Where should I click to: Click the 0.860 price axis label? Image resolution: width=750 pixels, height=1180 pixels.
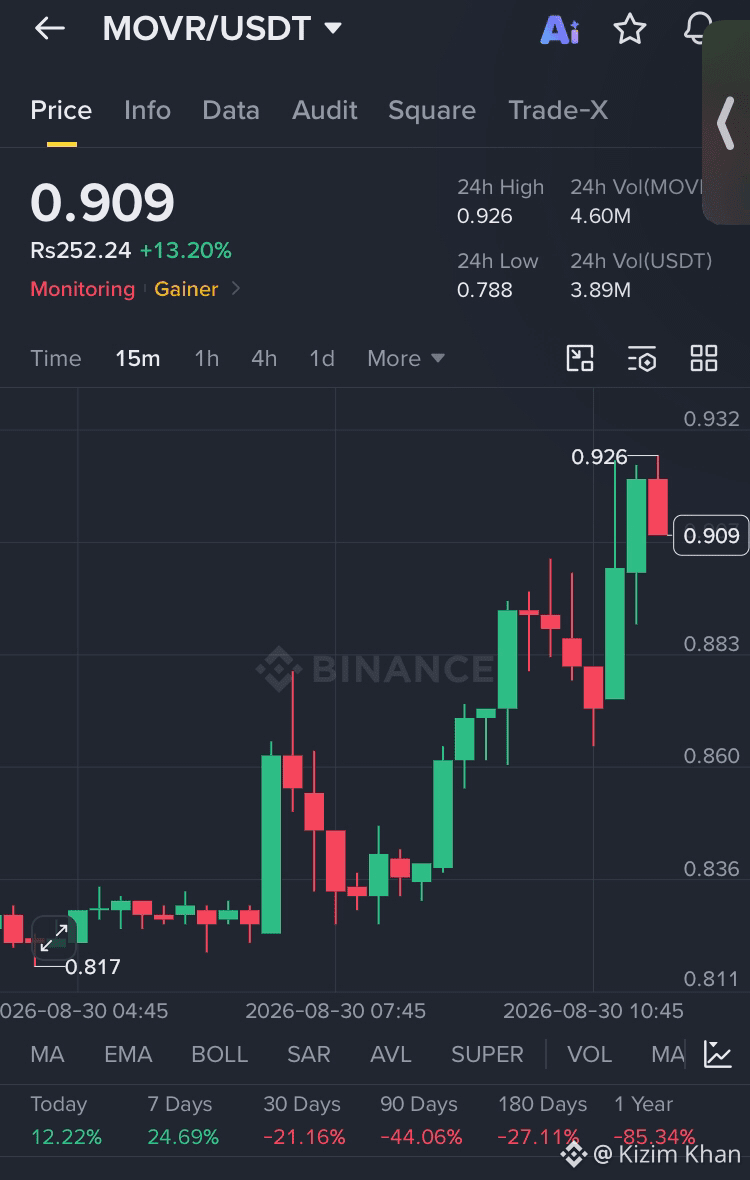[712, 756]
